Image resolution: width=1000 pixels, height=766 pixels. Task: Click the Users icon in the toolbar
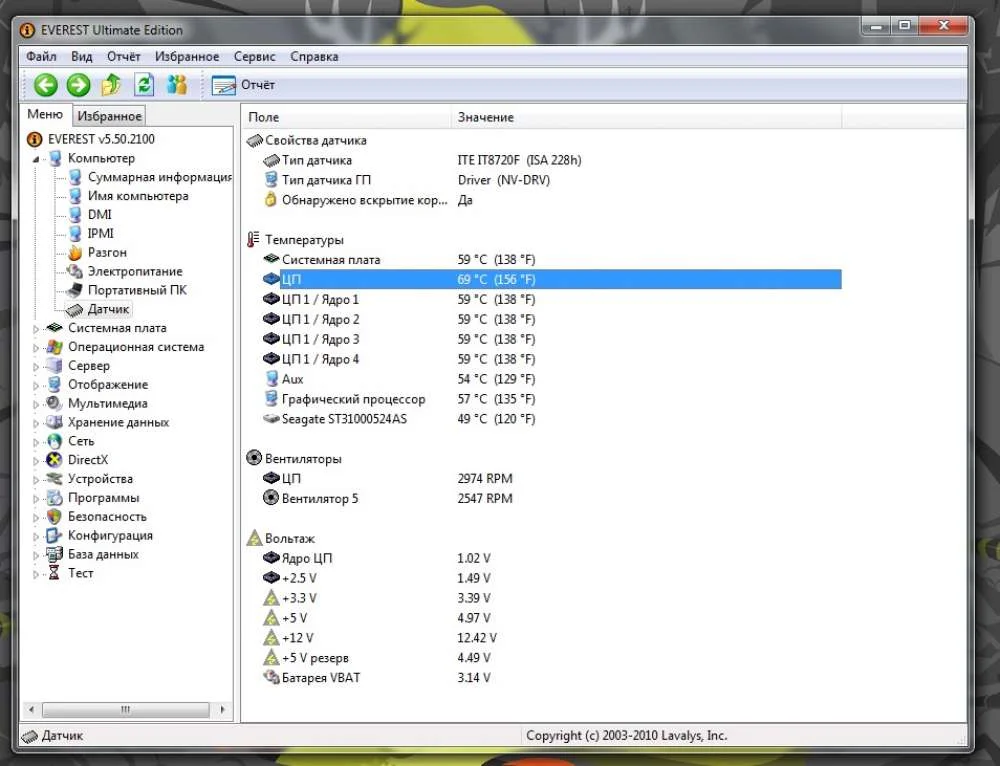click(177, 85)
